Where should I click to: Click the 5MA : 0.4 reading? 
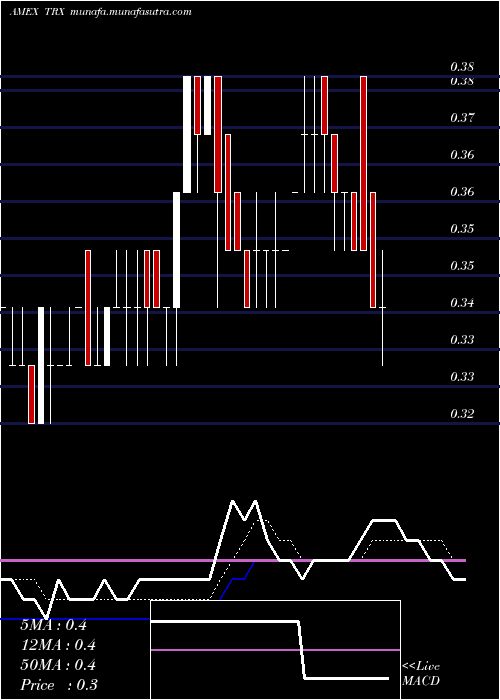pos(54,625)
